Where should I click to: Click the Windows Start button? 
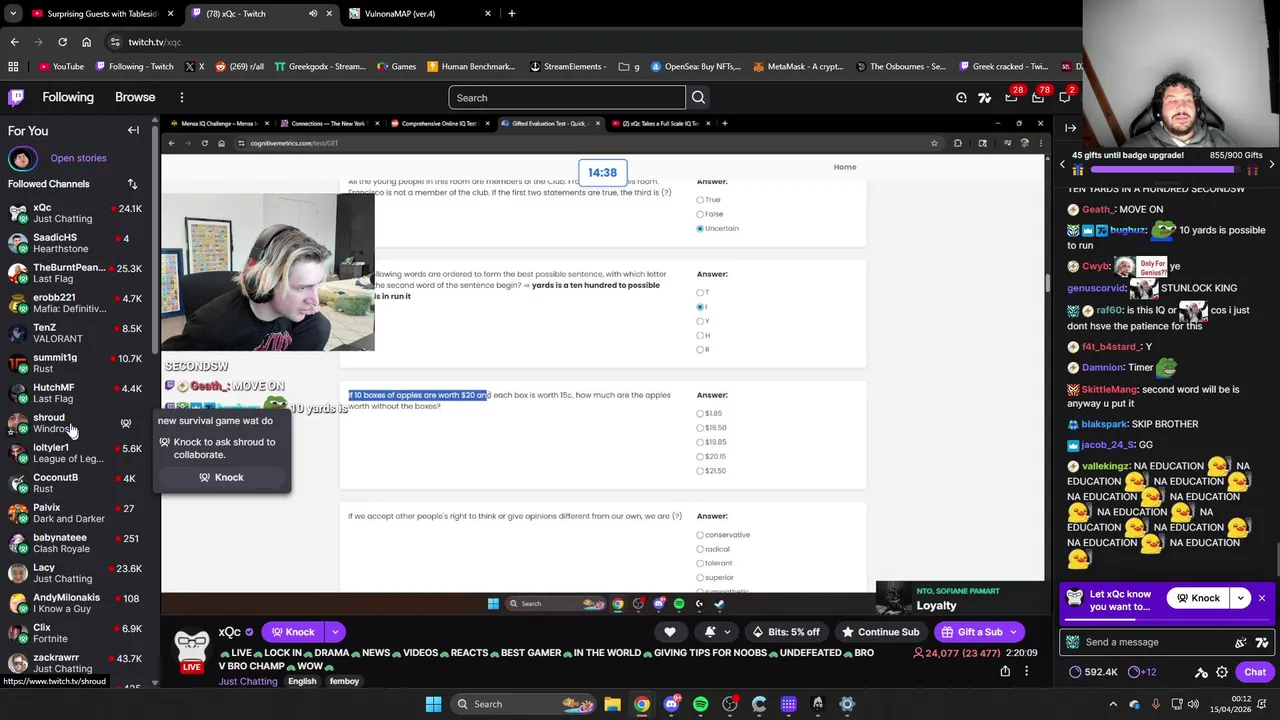point(433,704)
